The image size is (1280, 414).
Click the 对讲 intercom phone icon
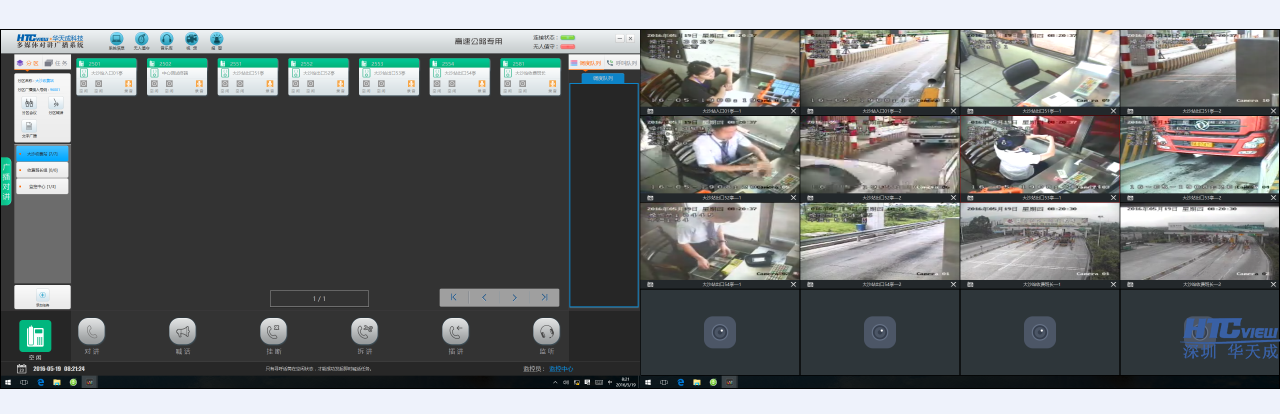pyautogui.click(x=92, y=332)
